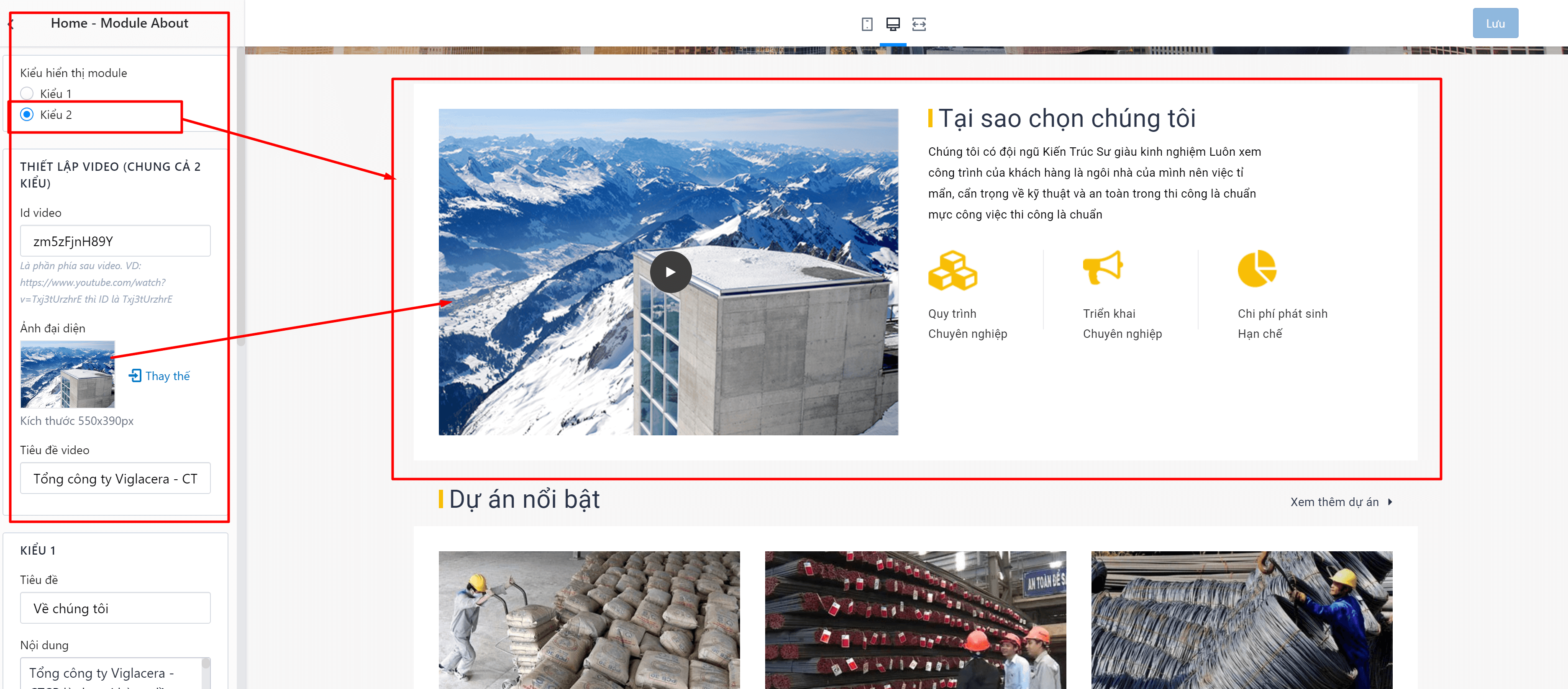This screenshot has height=689, width=1568.
Task: Click the cubes icon above Quy trình
Action: click(952, 270)
